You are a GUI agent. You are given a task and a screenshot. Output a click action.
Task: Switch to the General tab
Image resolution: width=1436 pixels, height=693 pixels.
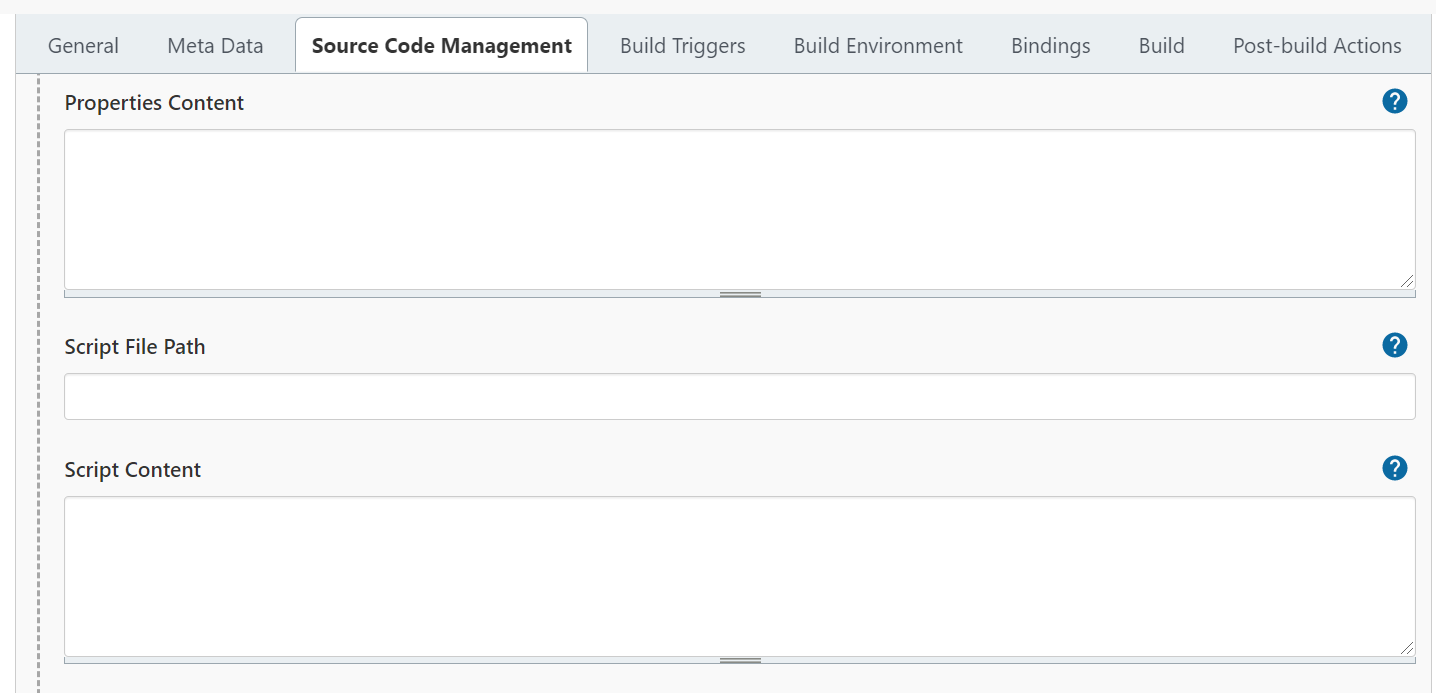(x=83, y=46)
